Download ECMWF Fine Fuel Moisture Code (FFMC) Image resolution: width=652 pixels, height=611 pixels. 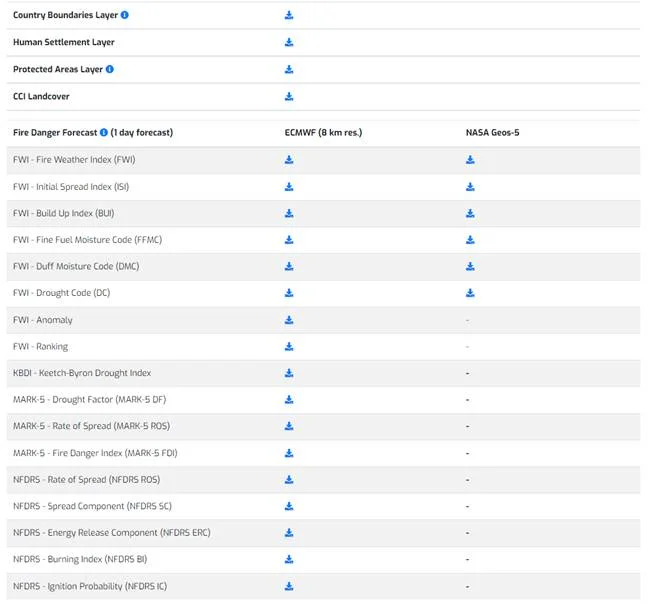289,240
